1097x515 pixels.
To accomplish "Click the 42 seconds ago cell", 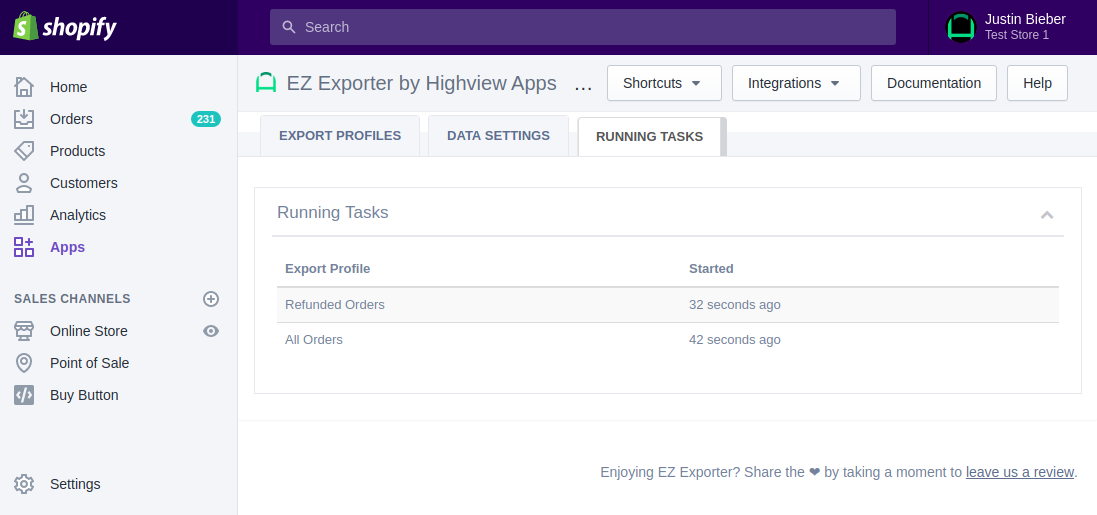I will [735, 340].
